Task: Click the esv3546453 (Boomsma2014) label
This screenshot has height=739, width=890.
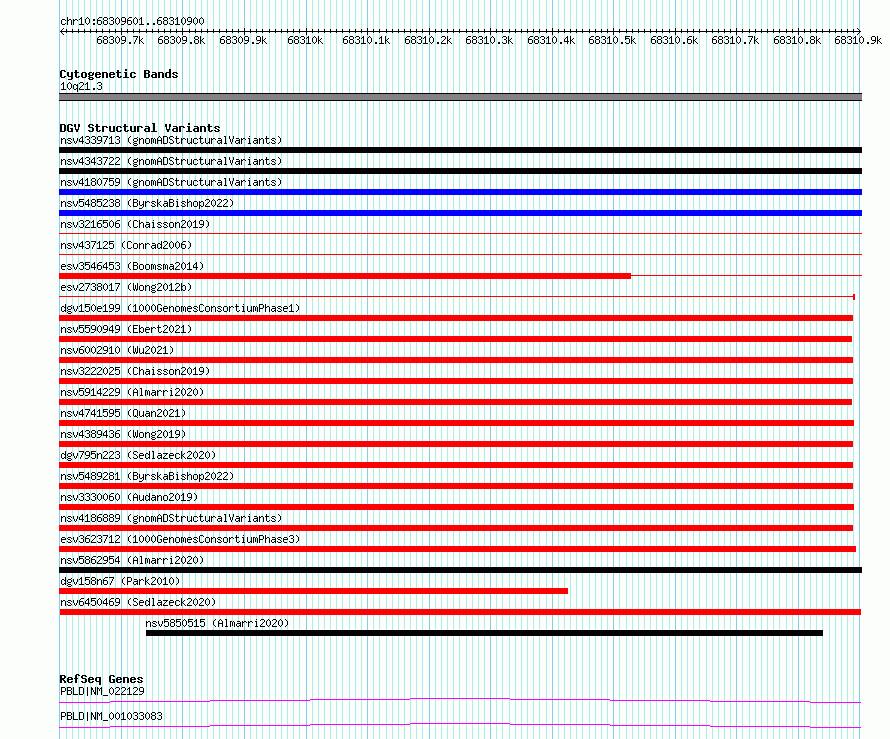Action: coord(132,266)
